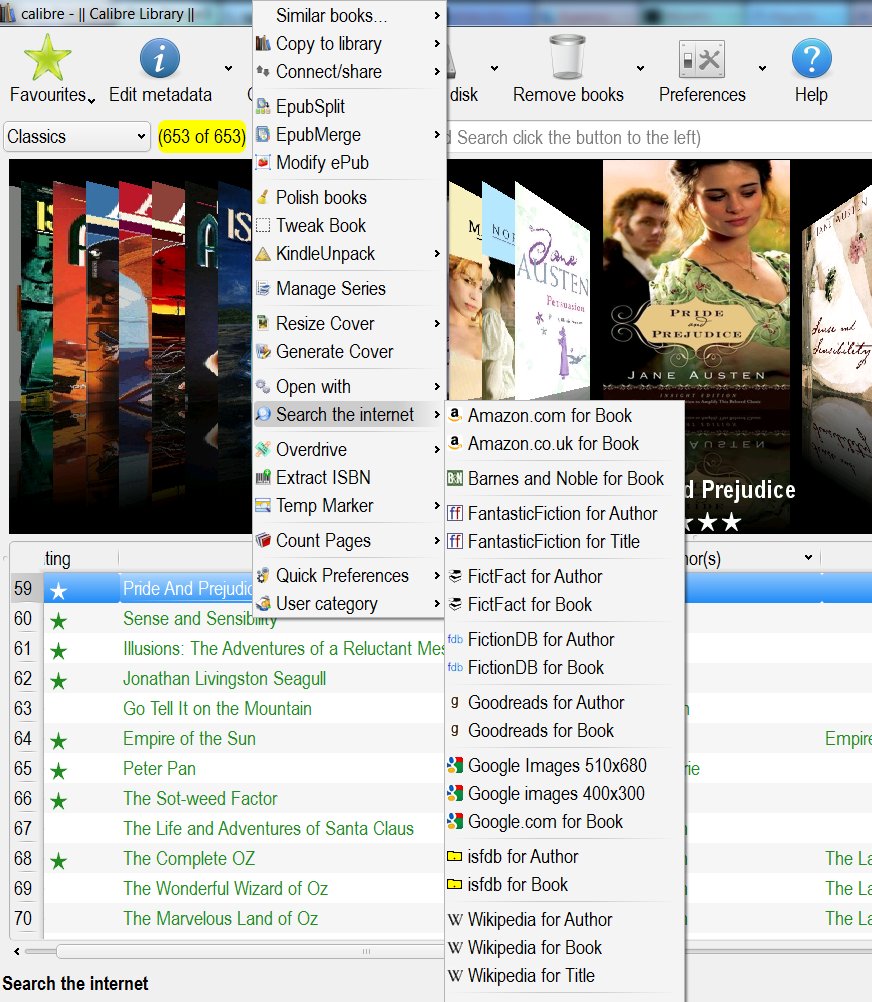Select The Complete OZ title
872x1002 pixels.
click(189, 859)
